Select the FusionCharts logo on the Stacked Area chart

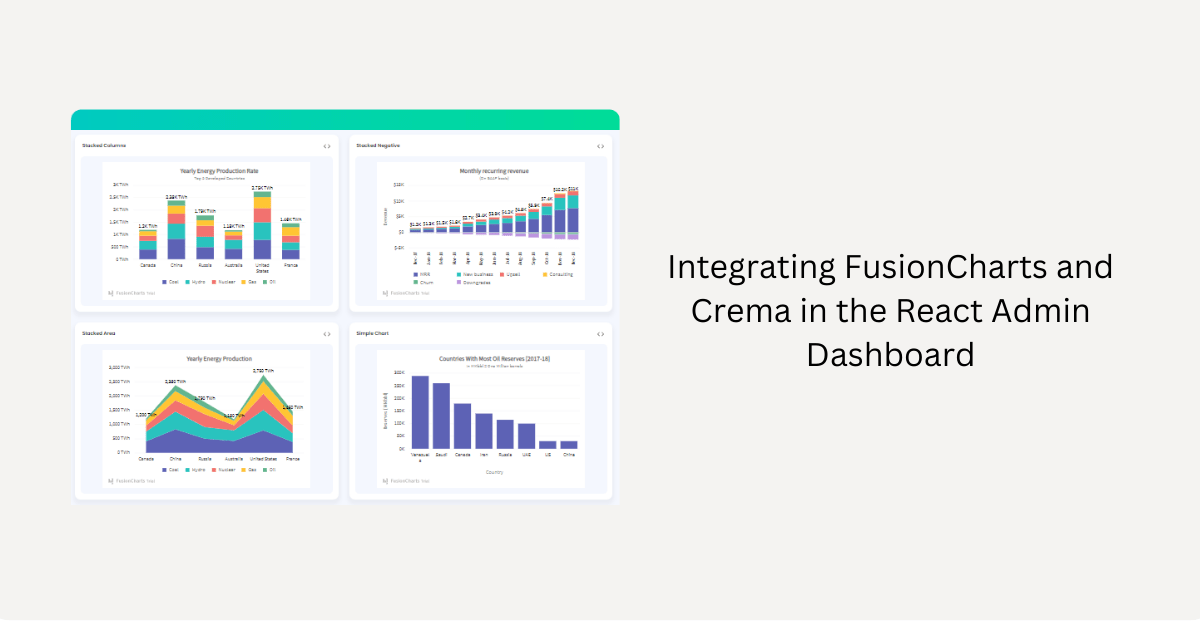(110, 481)
